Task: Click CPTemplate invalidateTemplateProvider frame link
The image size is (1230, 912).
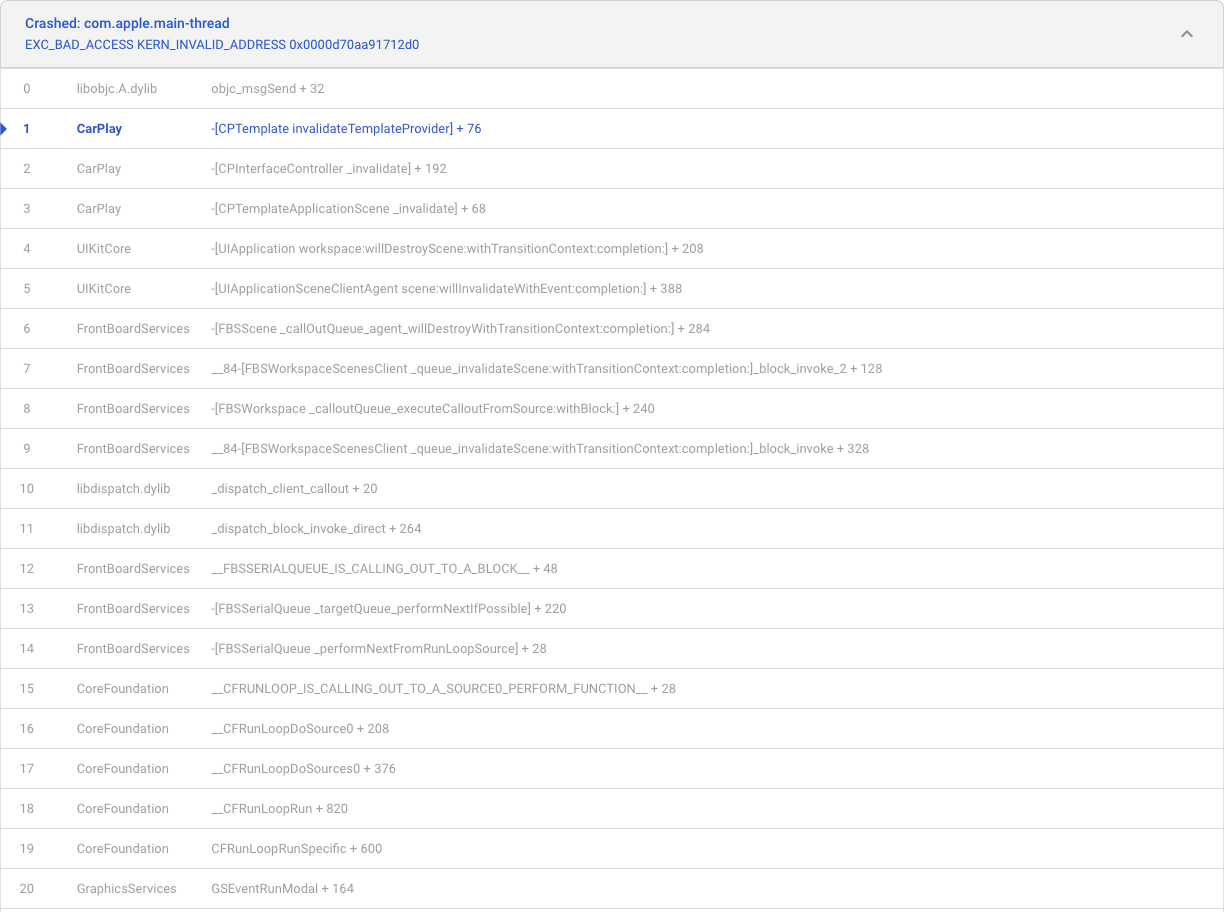Action: coord(346,129)
